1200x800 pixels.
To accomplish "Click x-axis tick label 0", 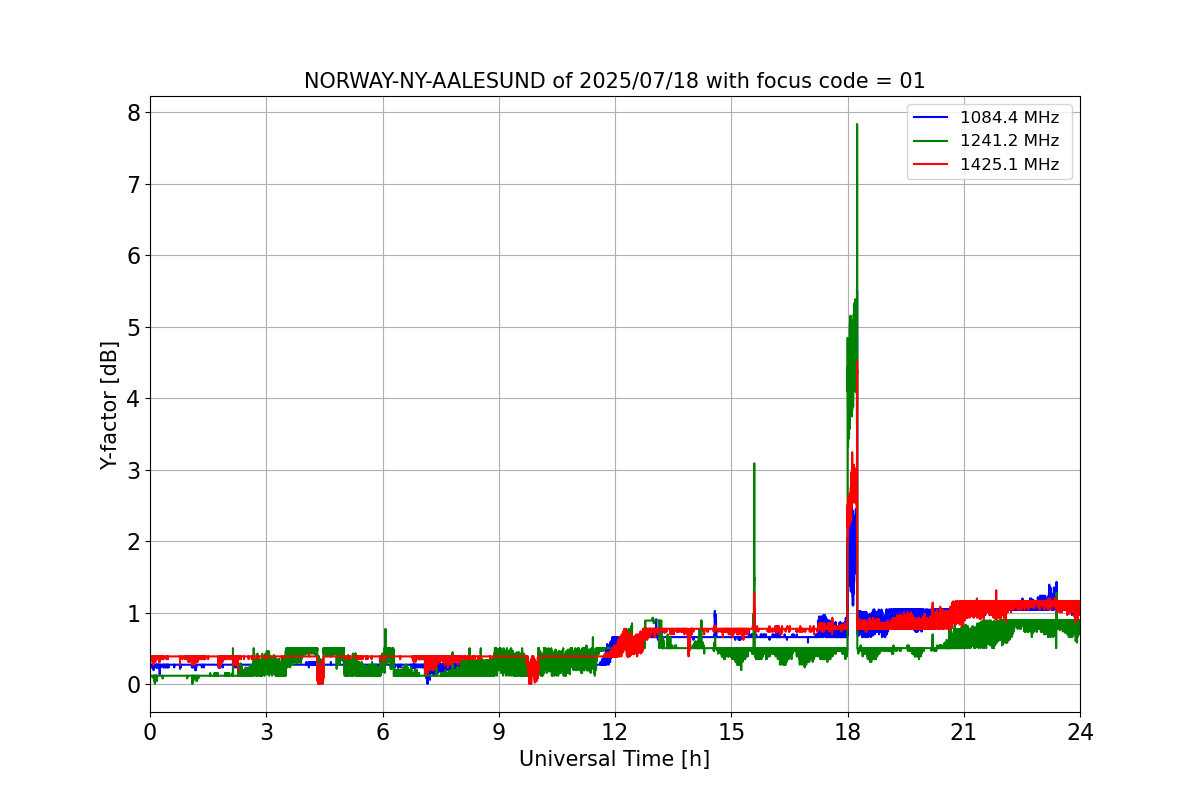I will [150, 732].
